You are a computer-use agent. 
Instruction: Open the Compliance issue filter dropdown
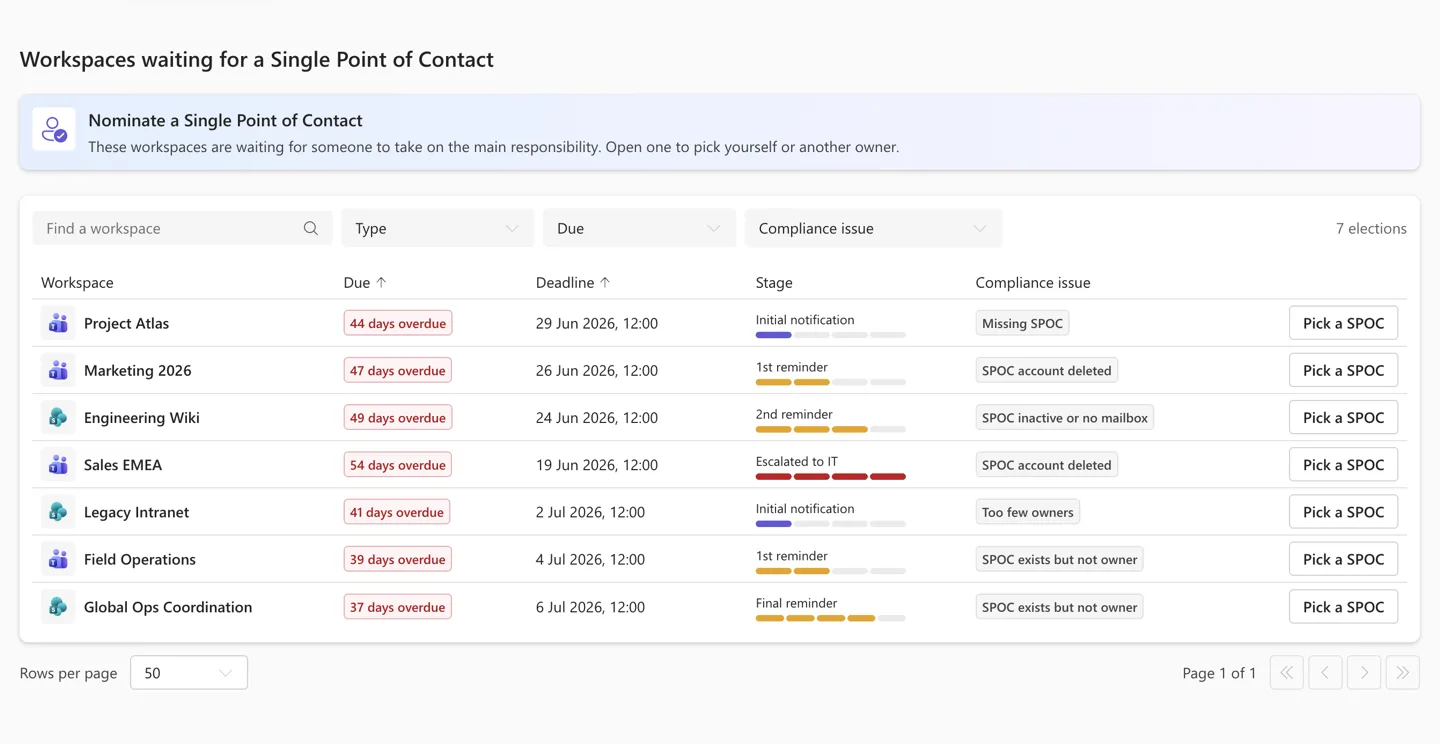coord(873,228)
